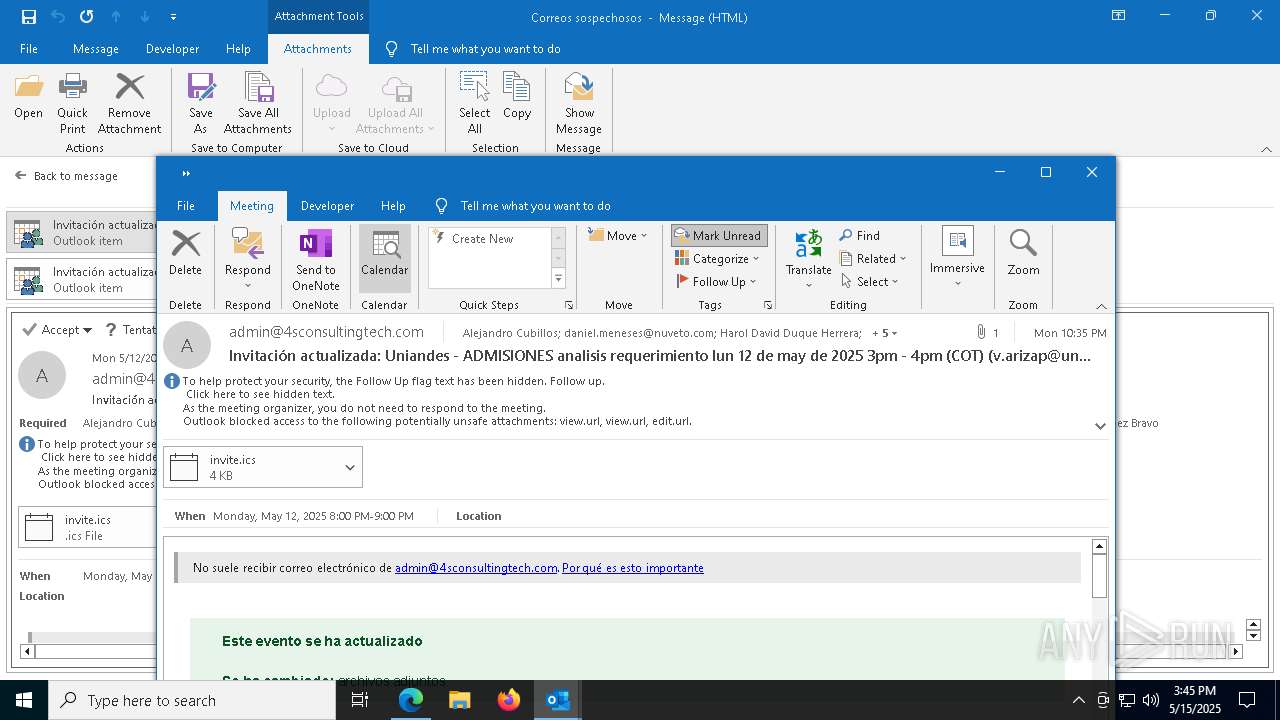Viewport: 1280px width, 720px height.
Task: Open File Explorer from the taskbar
Action: (460, 700)
